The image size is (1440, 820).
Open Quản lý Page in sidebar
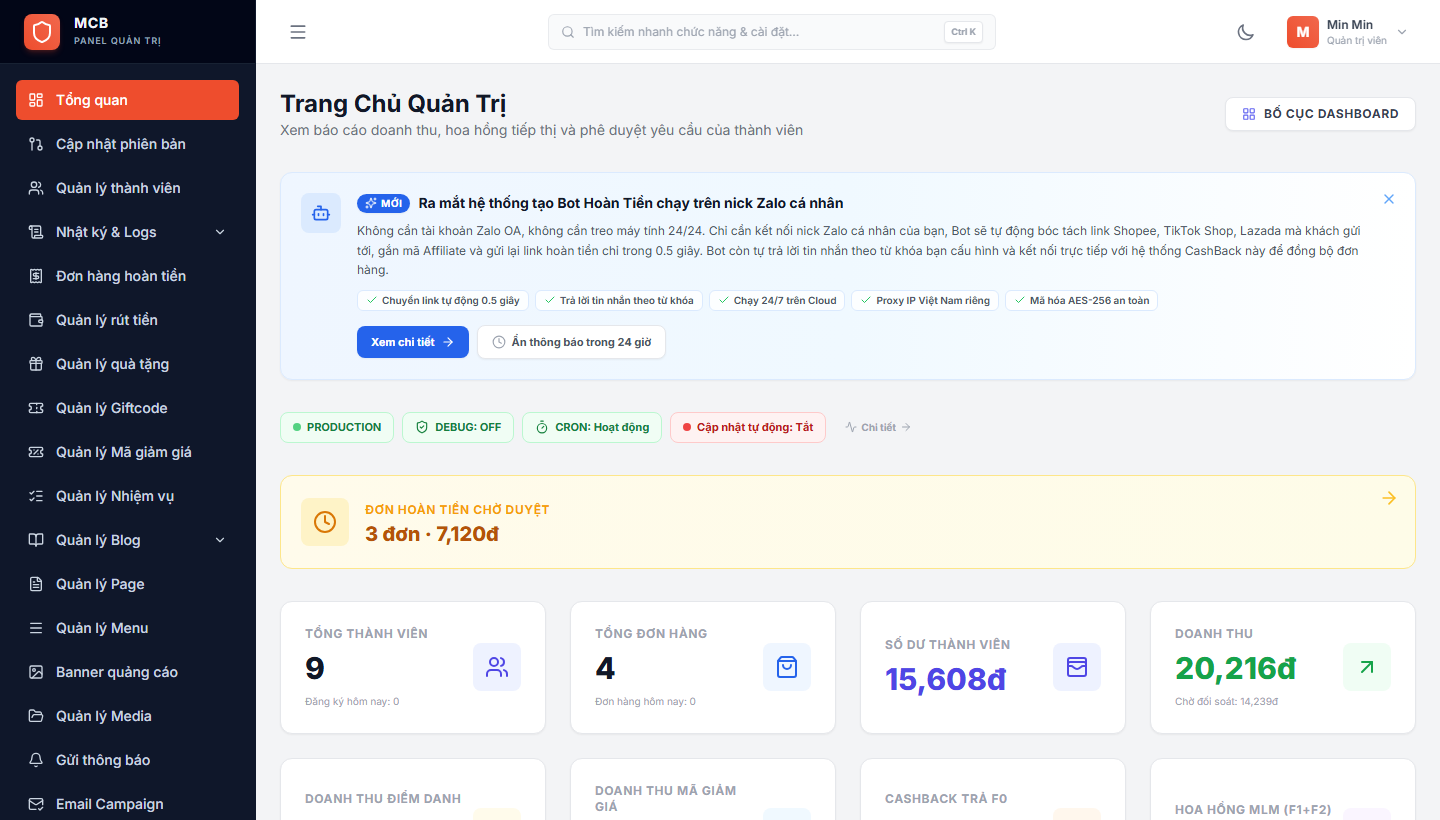128,584
